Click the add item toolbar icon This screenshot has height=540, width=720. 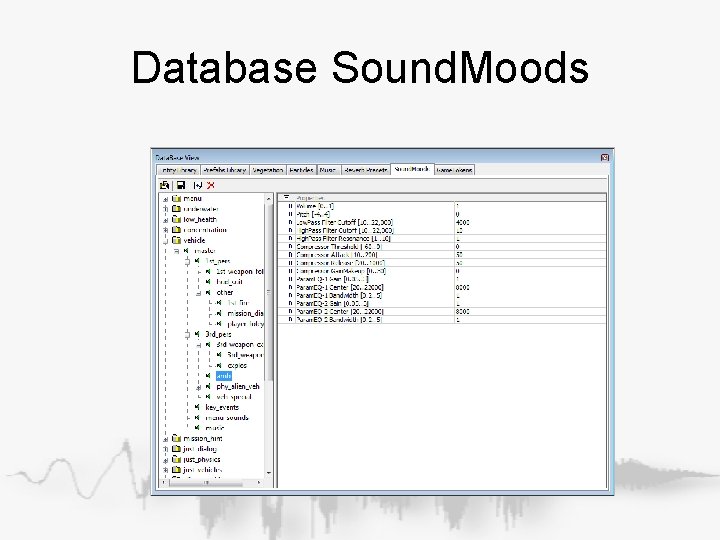coord(197,185)
